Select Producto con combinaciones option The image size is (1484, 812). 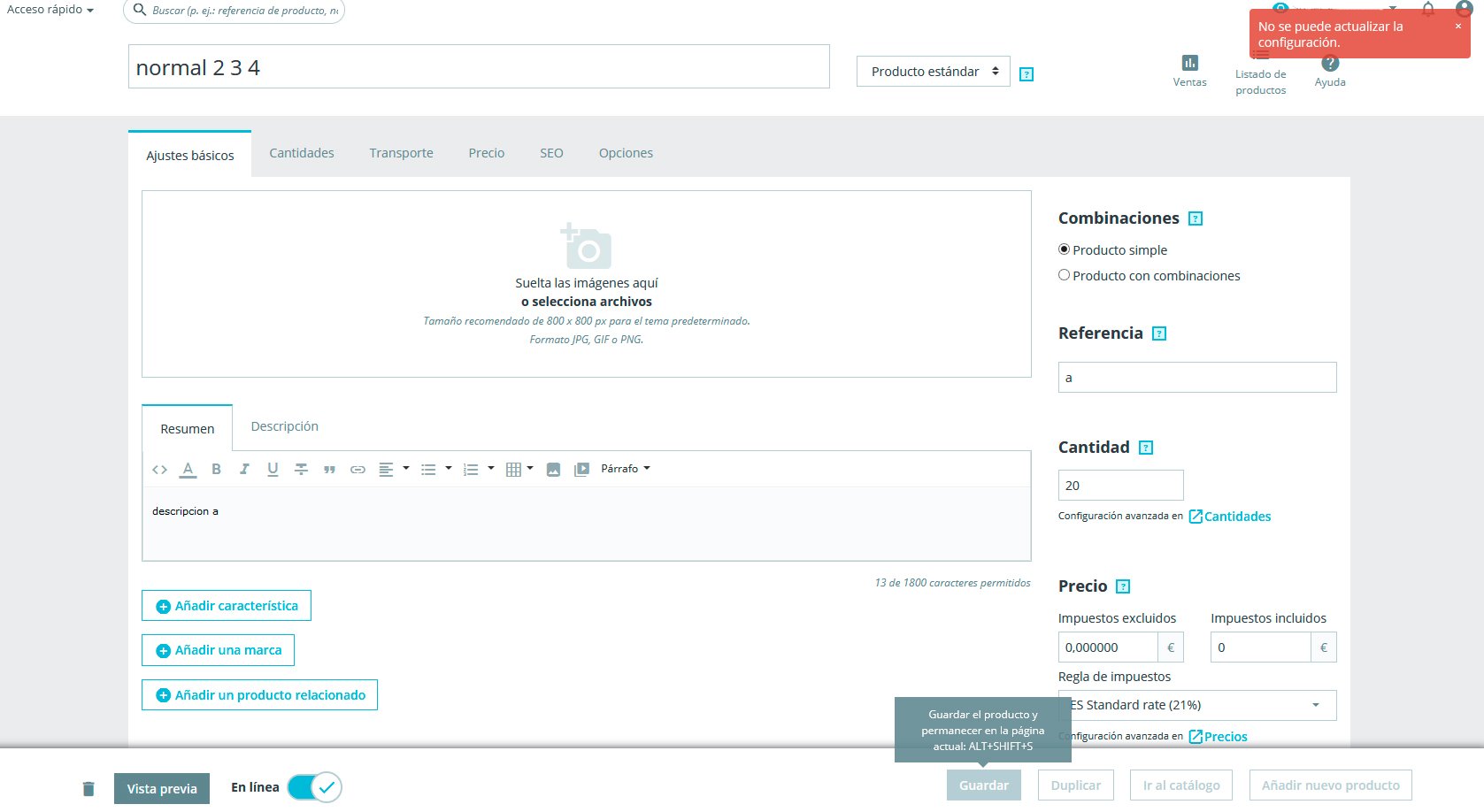click(x=1064, y=275)
